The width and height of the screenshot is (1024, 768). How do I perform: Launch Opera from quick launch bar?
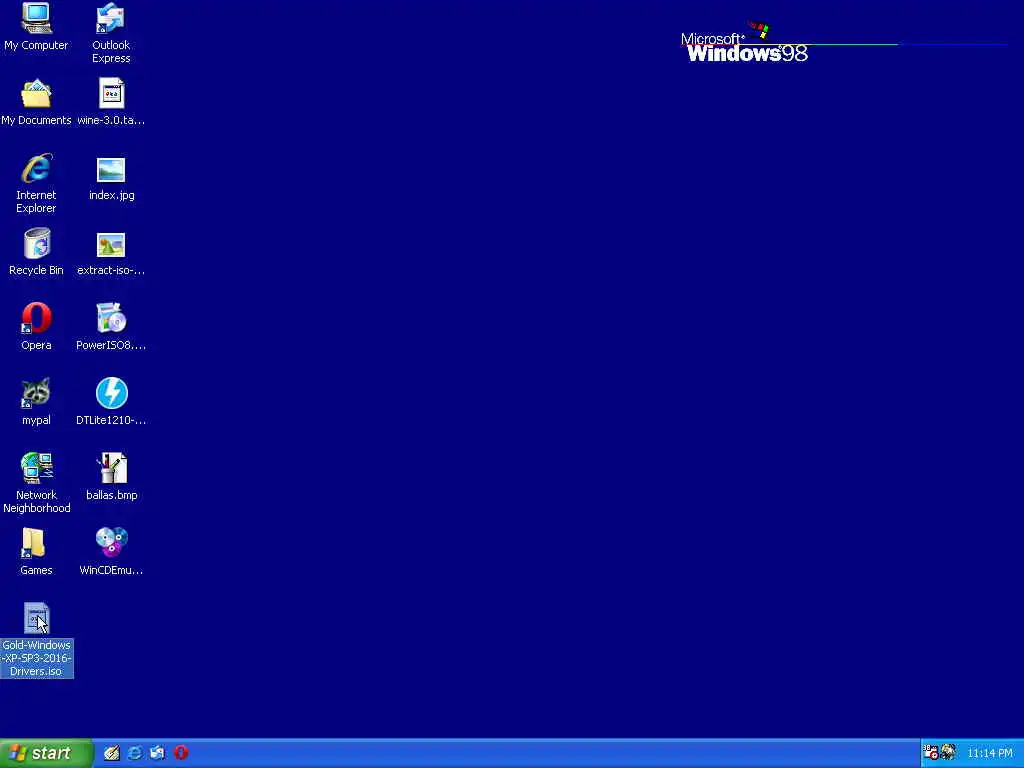point(181,753)
